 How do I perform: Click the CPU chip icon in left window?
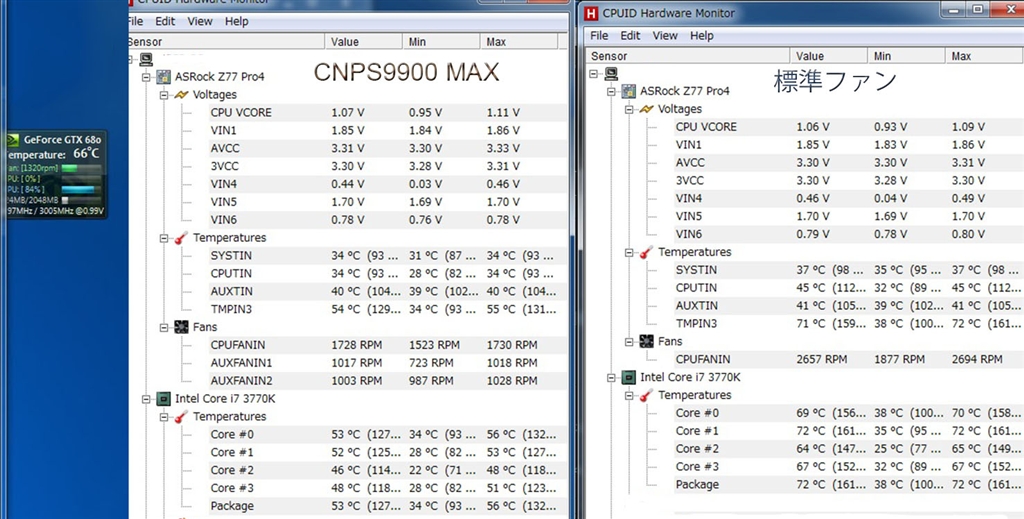(x=163, y=398)
